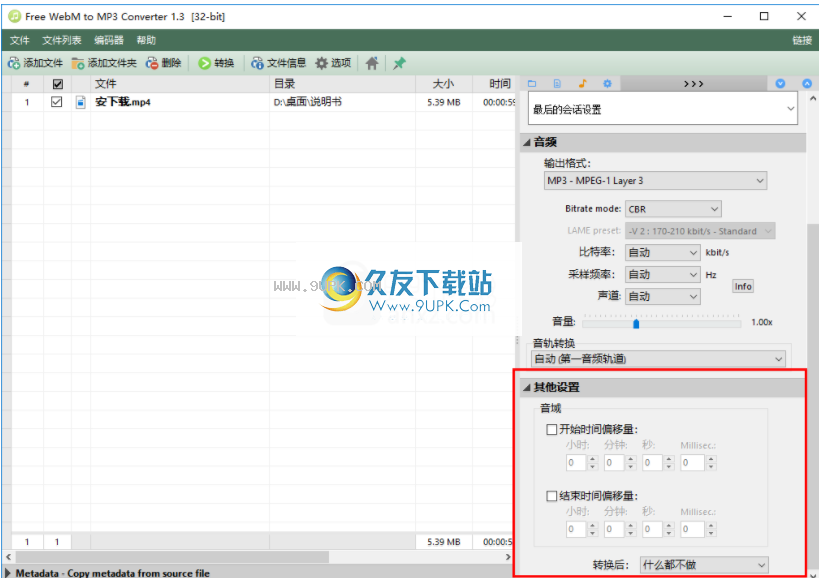819x578 pixels.
Task: Click the 5.39 MB size cell in the file row
Action: pyautogui.click(x=443, y=102)
